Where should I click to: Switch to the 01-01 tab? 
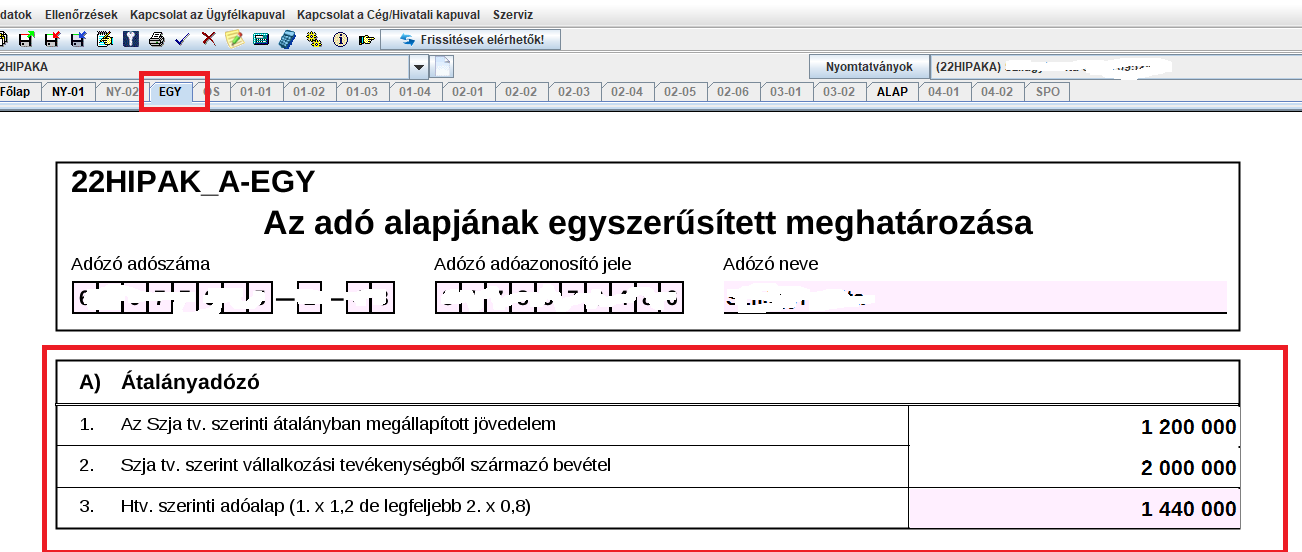[x=256, y=92]
